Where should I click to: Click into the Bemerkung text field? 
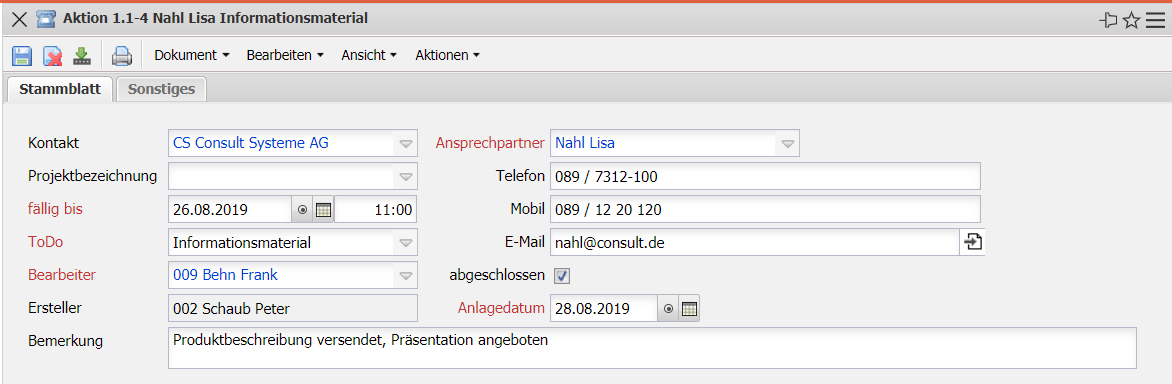pyautogui.click(x=652, y=347)
